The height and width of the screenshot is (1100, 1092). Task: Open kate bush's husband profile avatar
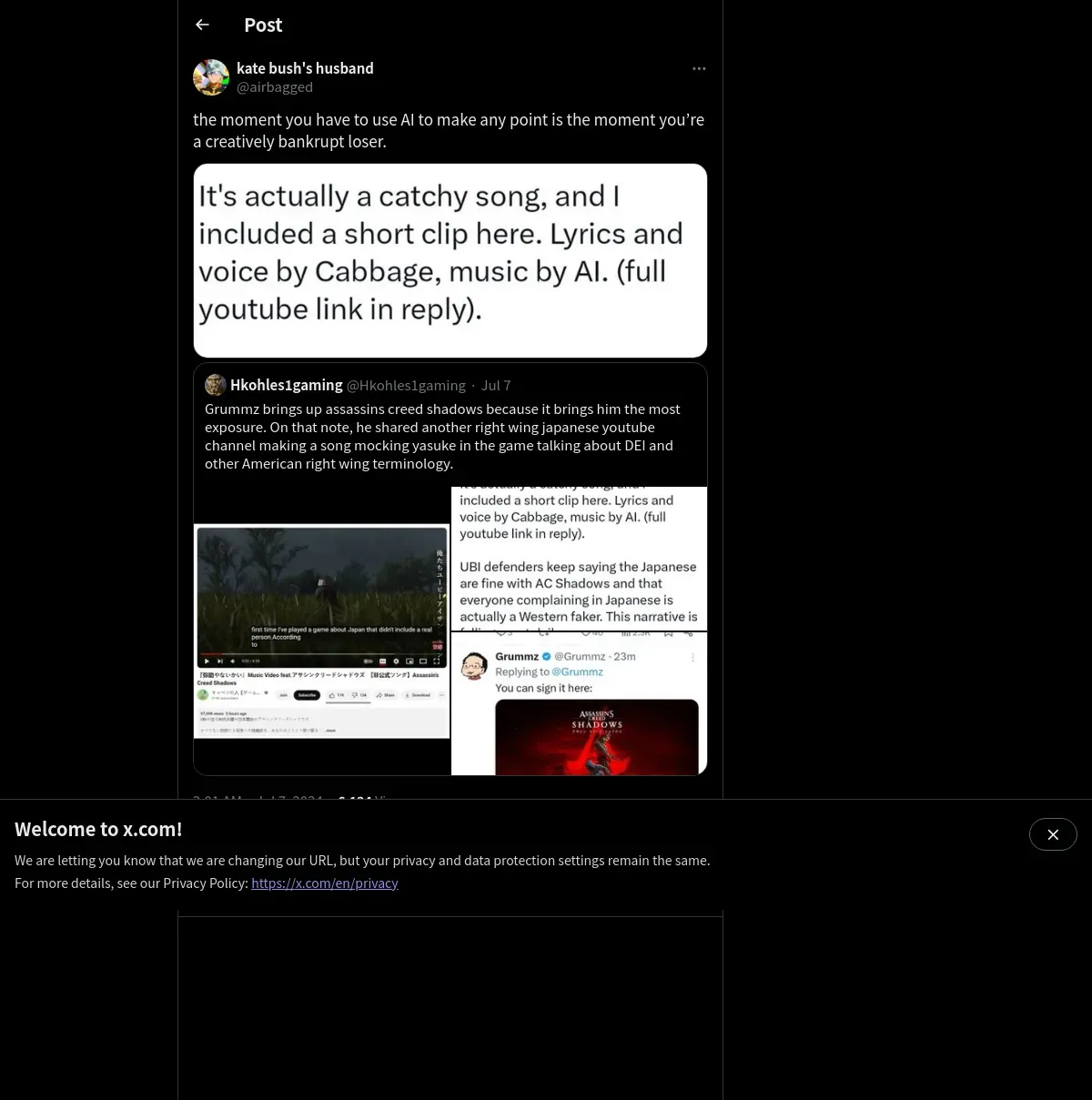click(x=211, y=77)
